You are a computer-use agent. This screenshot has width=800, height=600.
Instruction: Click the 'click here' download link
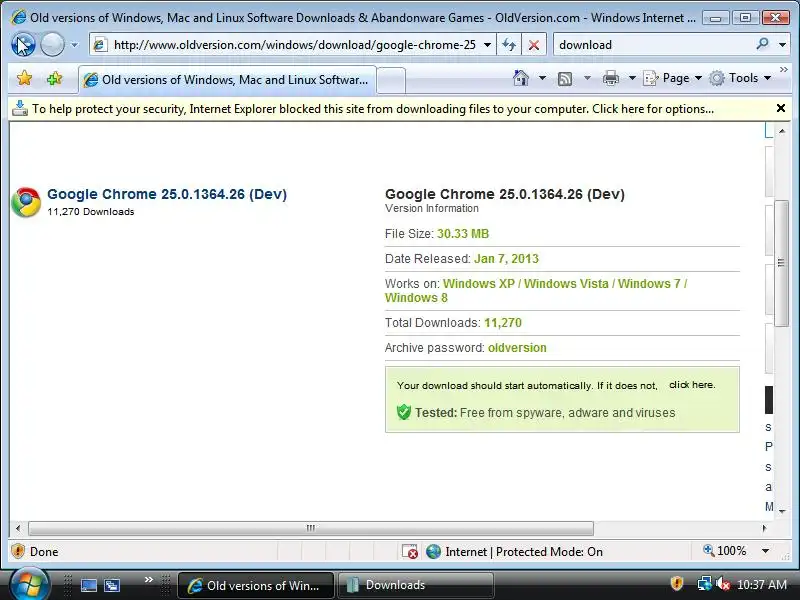[x=692, y=385]
